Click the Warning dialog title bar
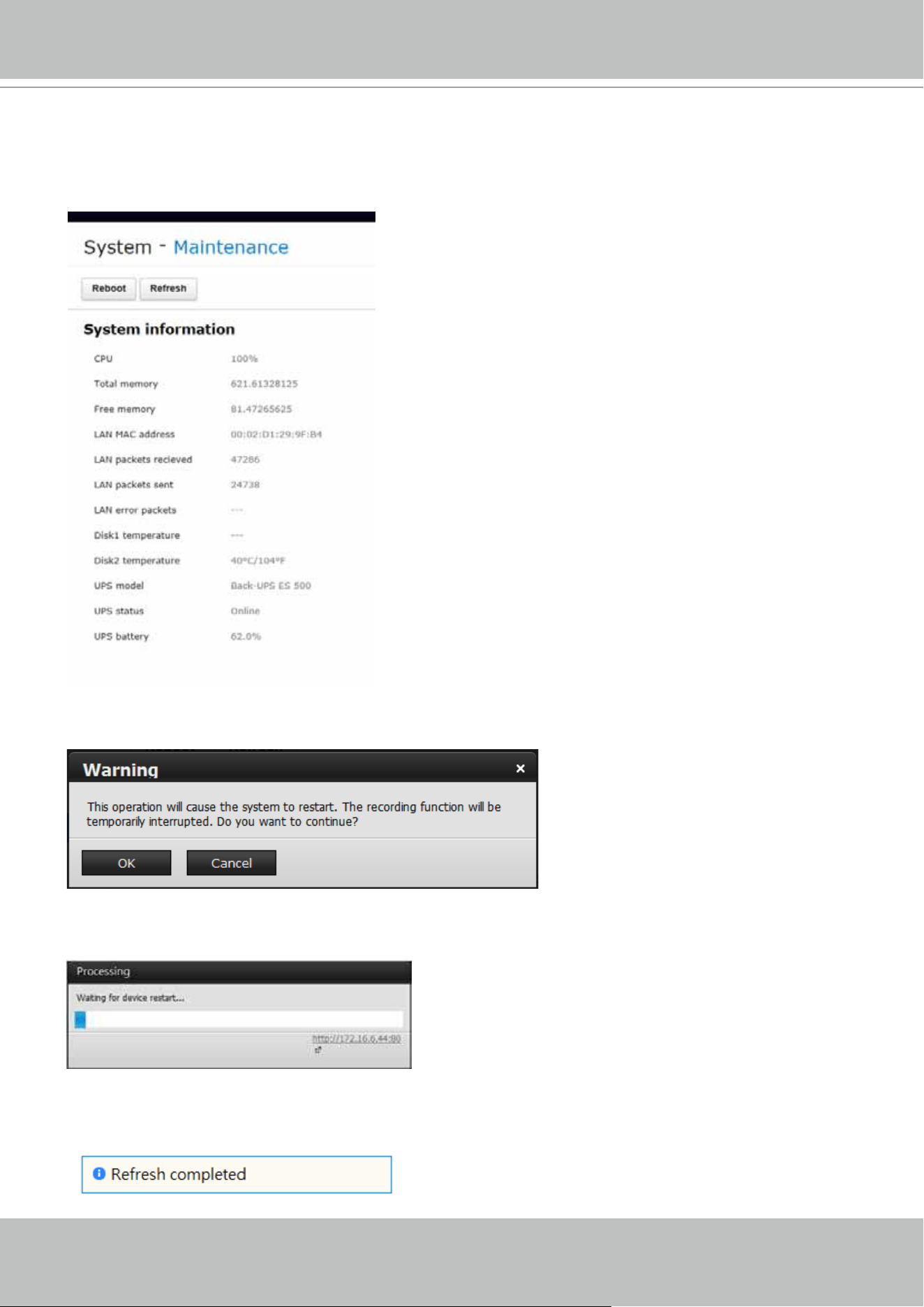The height and width of the screenshot is (1307, 924). click(x=302, y=767)
